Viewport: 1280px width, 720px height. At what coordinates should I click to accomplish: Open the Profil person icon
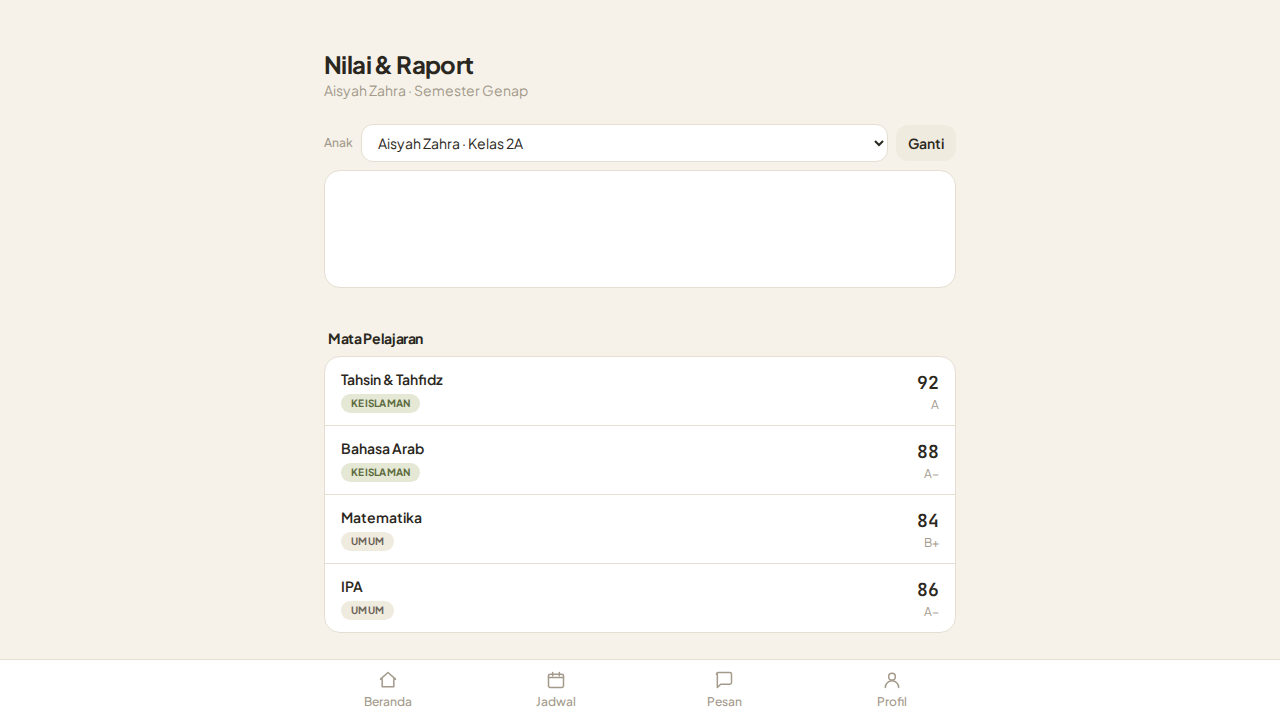[892, 680]
